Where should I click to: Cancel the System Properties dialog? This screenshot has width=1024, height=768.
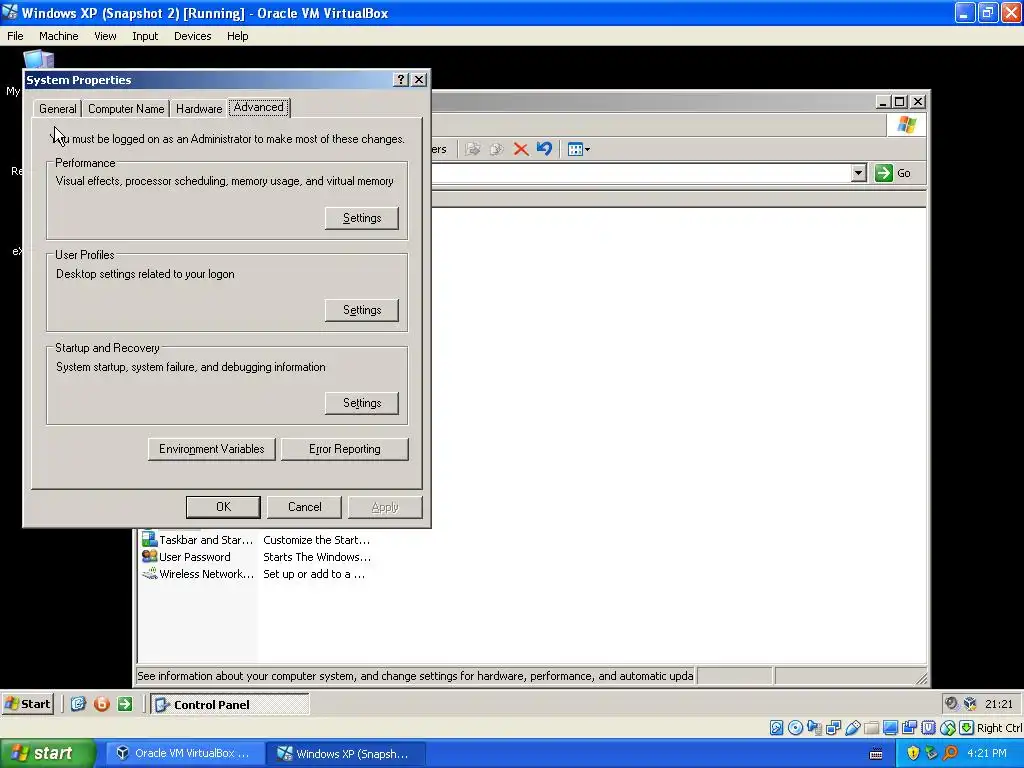tap(304, 507)
